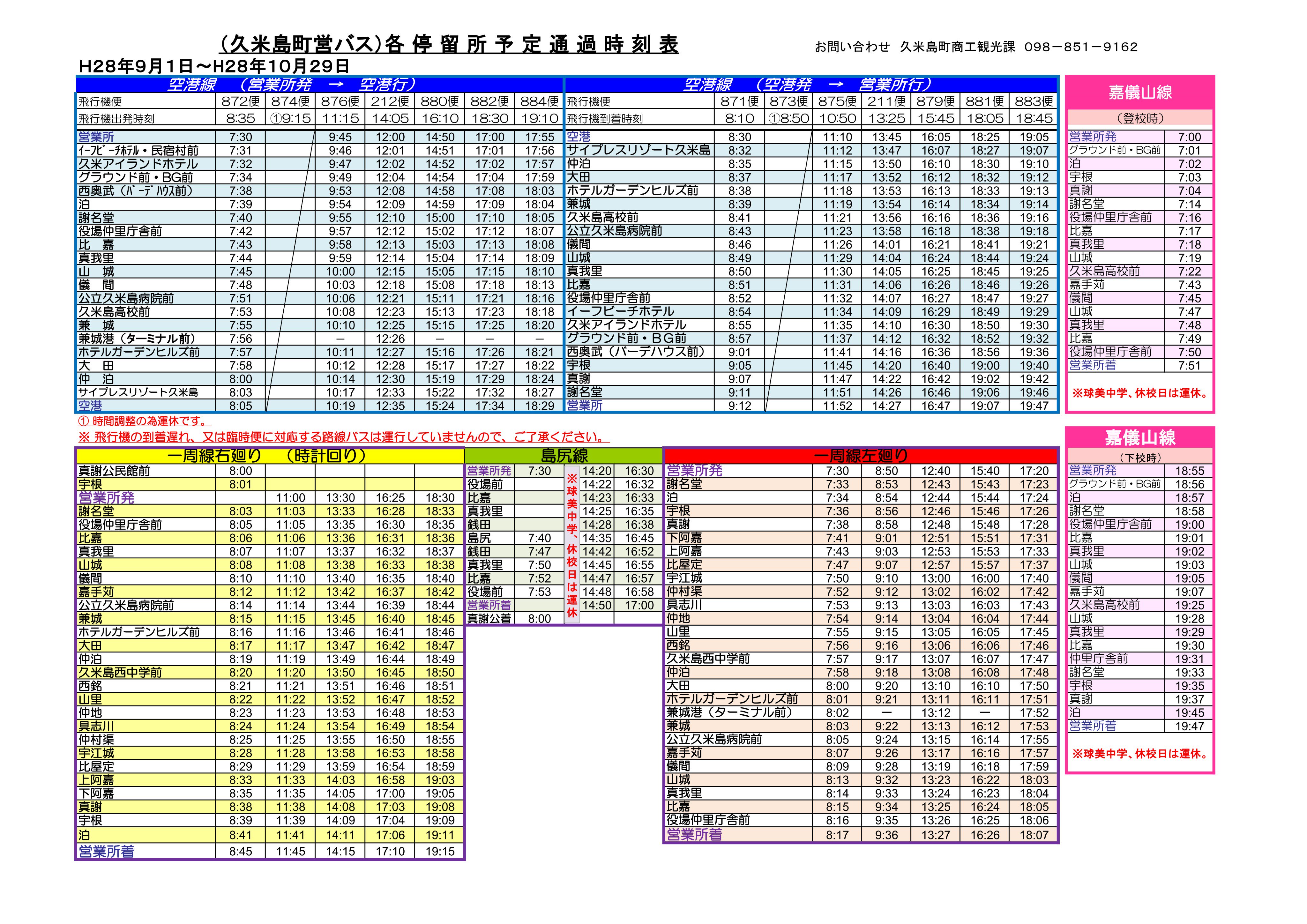
Task: Click the 14:05 departure time under 212便
Action: 390,118
